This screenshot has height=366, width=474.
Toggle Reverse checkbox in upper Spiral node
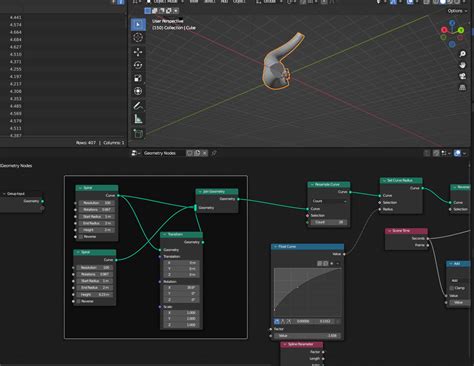81,237
